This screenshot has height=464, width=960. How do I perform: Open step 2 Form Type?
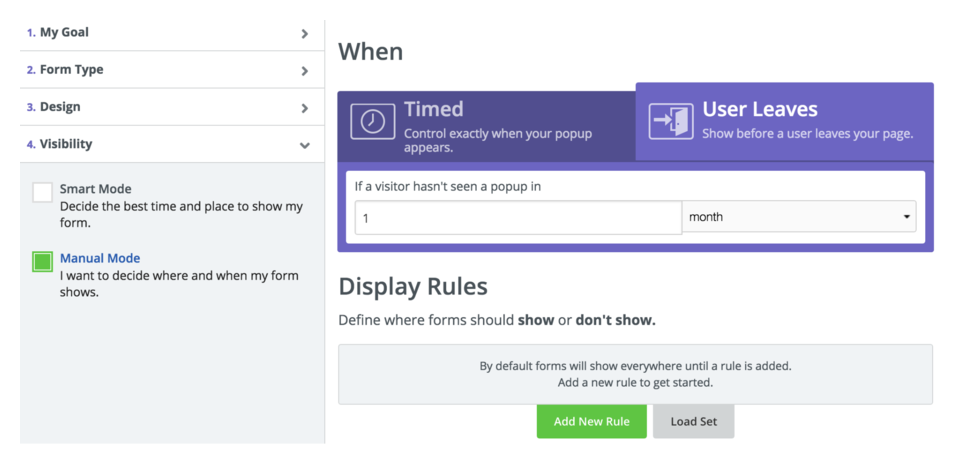tap(172, 70)
